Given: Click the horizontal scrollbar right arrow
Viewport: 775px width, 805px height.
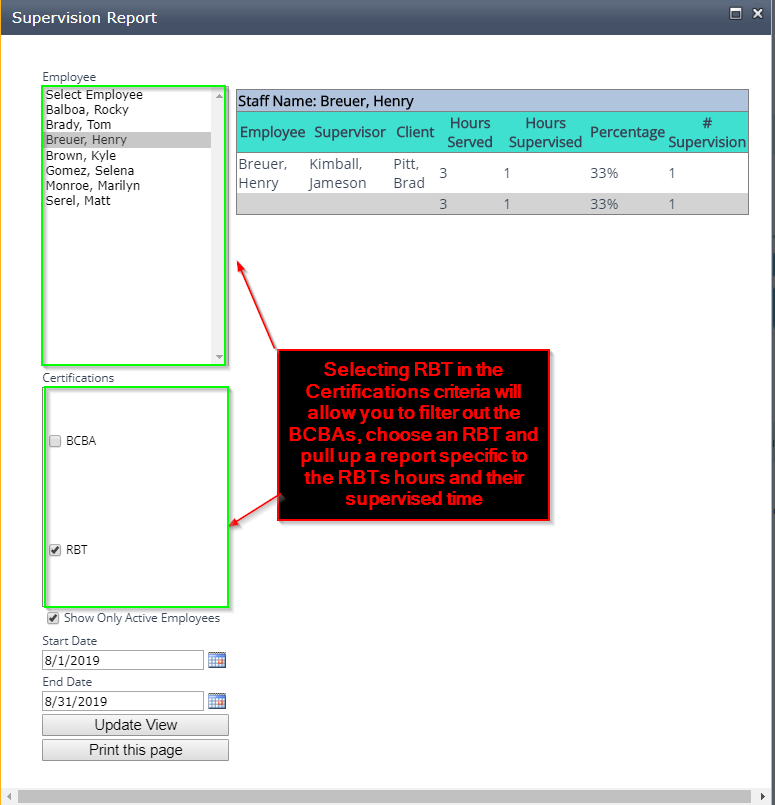Looking at the screenshot, I should (x=763, y=796).
